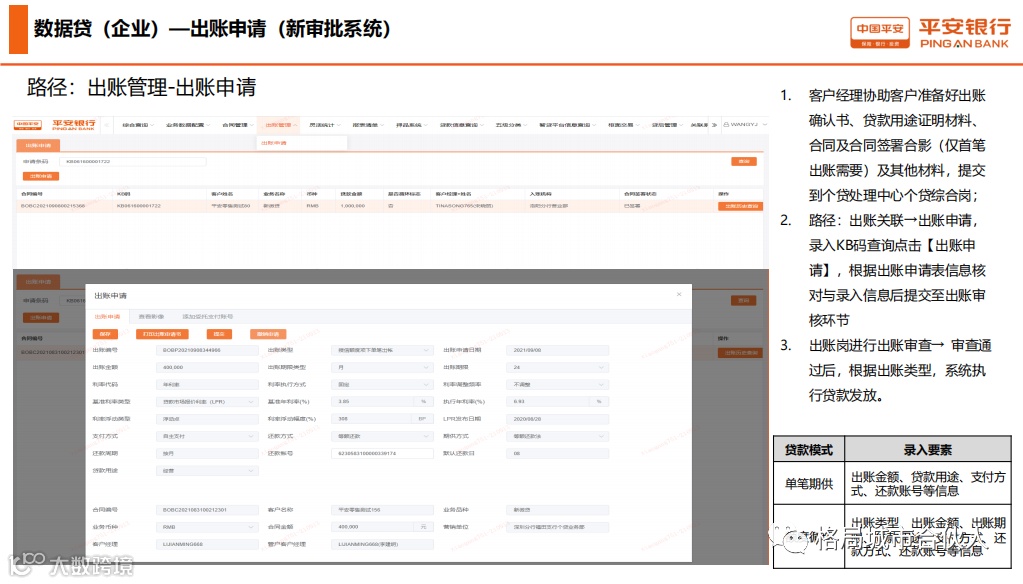Click the 撤销申请 button
This screenshot has width=1023, height=584.
click(268, 334)
